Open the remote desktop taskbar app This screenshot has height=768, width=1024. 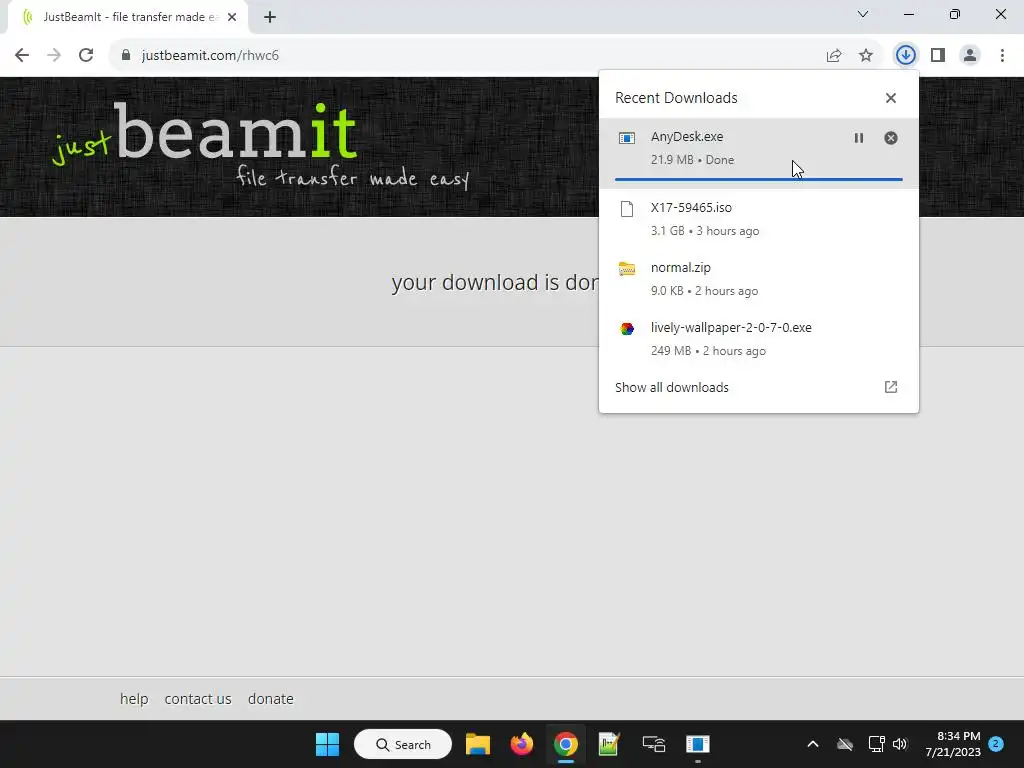pyautogui.click(x=653, y=744)
